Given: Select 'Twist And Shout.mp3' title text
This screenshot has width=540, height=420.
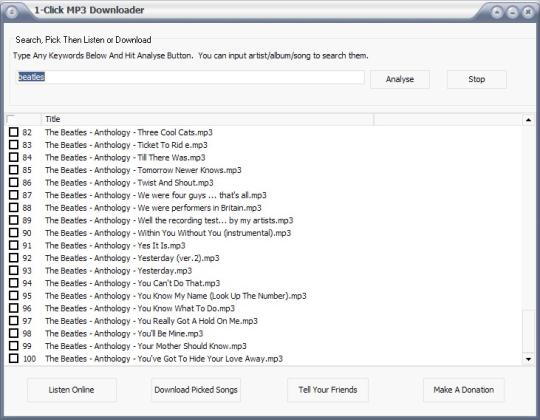Looking at the screenshot, I should [175, 182].
